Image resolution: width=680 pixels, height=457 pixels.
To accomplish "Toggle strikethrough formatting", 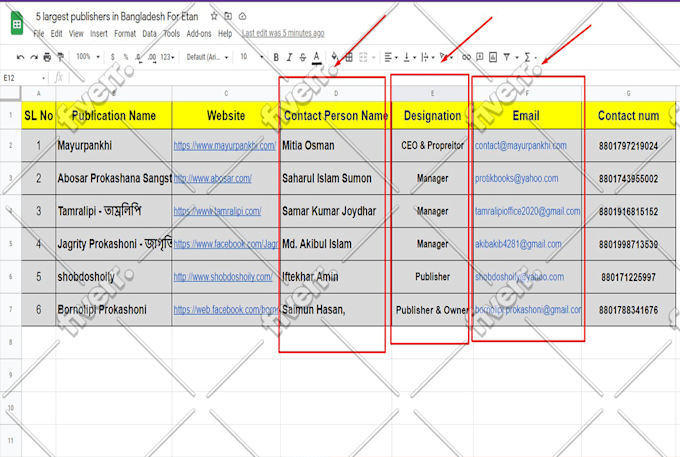I will [x=303, y=57].
